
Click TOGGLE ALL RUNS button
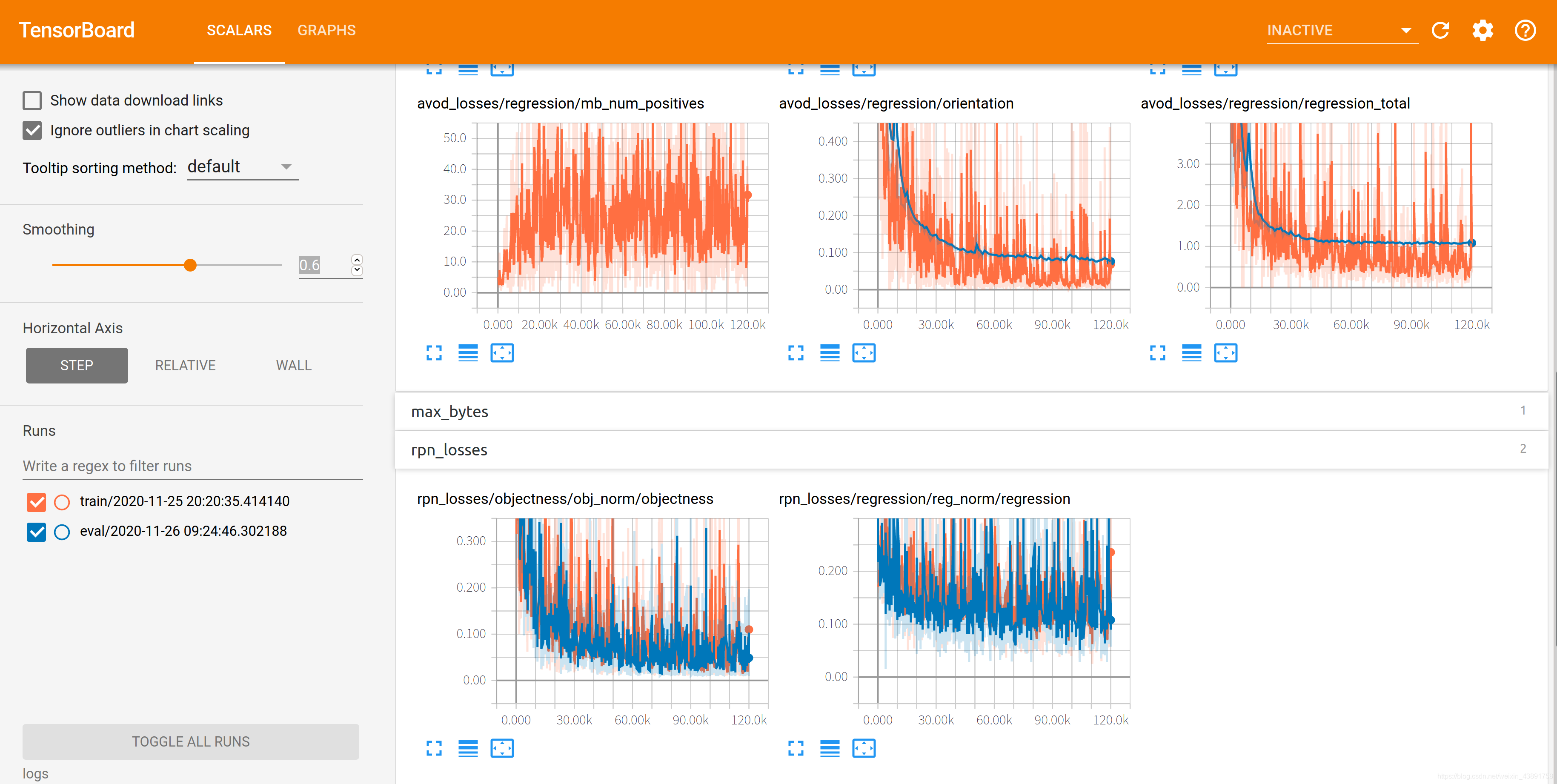(x=190, y=742)
